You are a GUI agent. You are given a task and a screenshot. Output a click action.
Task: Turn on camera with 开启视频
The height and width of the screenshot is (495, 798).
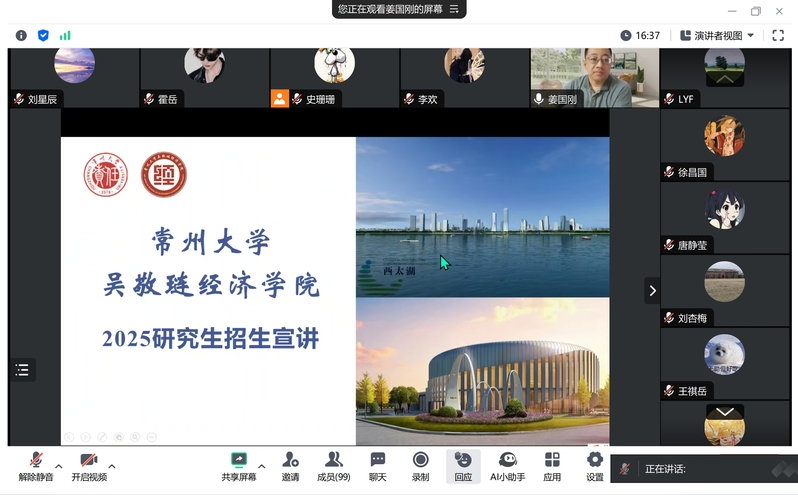pos(89,466)
